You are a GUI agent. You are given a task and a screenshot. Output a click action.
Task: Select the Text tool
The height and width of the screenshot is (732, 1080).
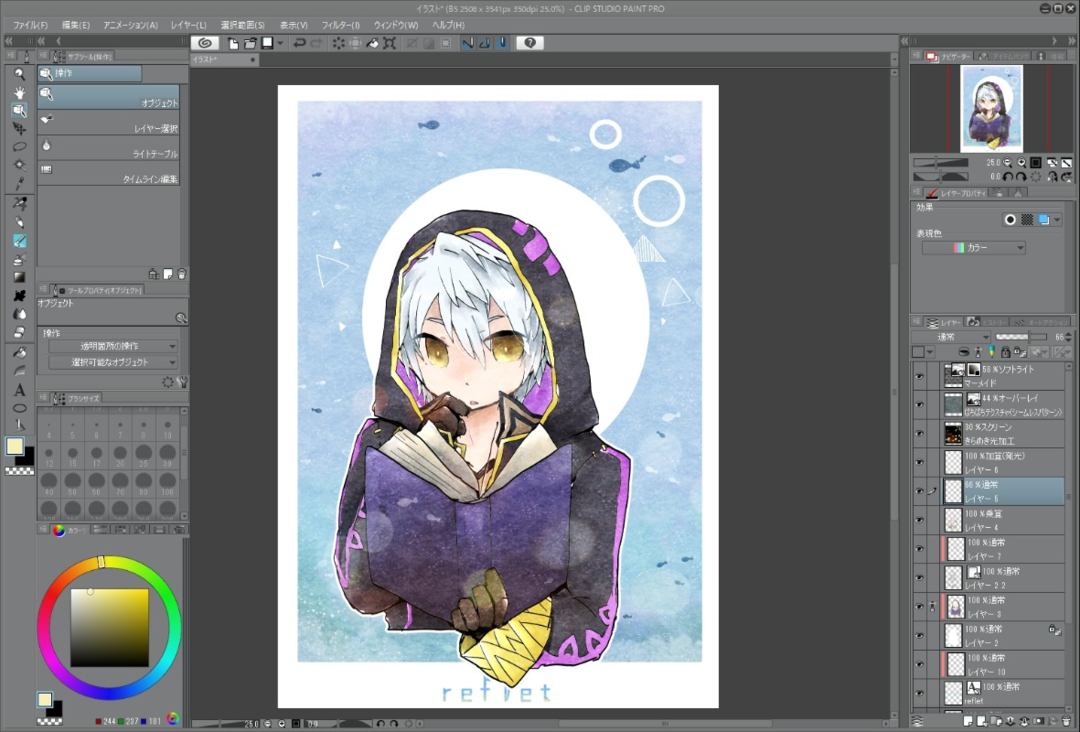pyautogui.click(x=19, y=390)
